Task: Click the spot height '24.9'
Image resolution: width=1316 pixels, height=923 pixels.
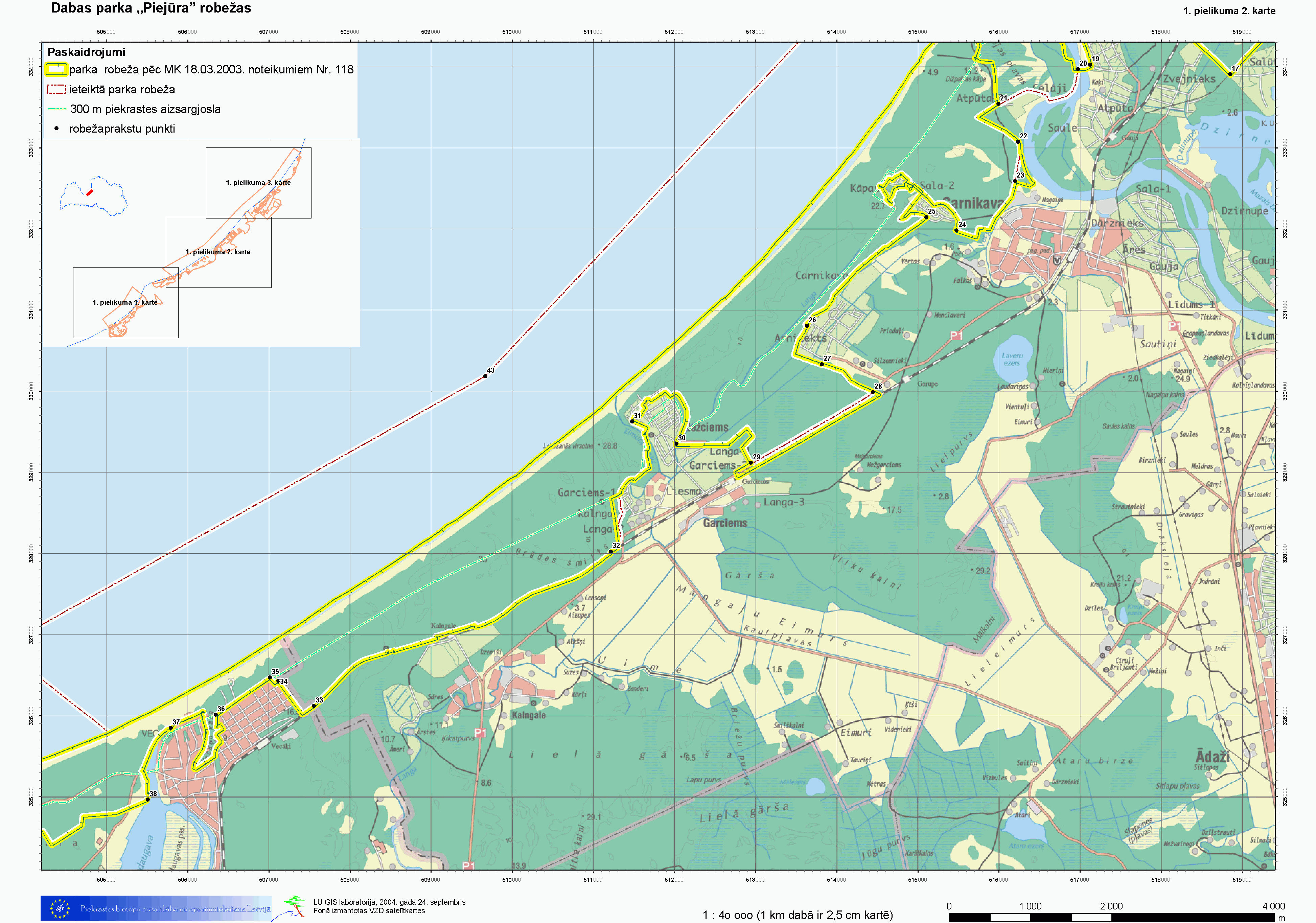Action: click(x=1182, y=379)
